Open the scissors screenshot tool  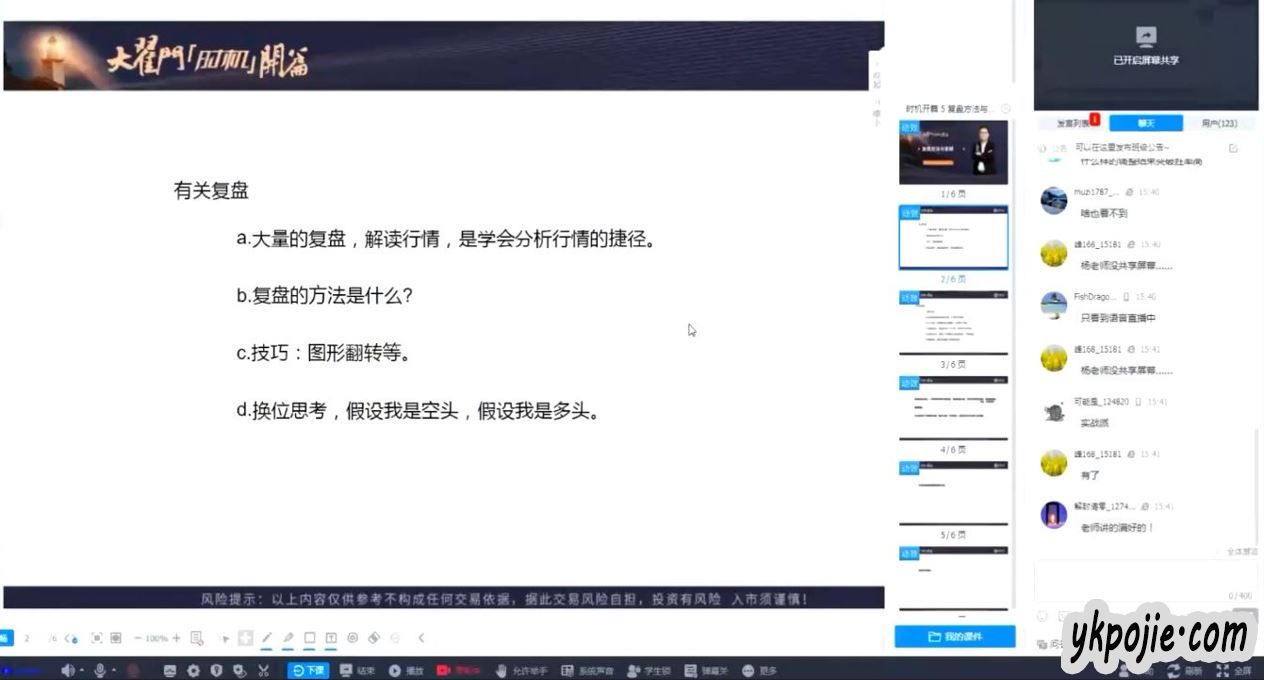coord(264,670)
